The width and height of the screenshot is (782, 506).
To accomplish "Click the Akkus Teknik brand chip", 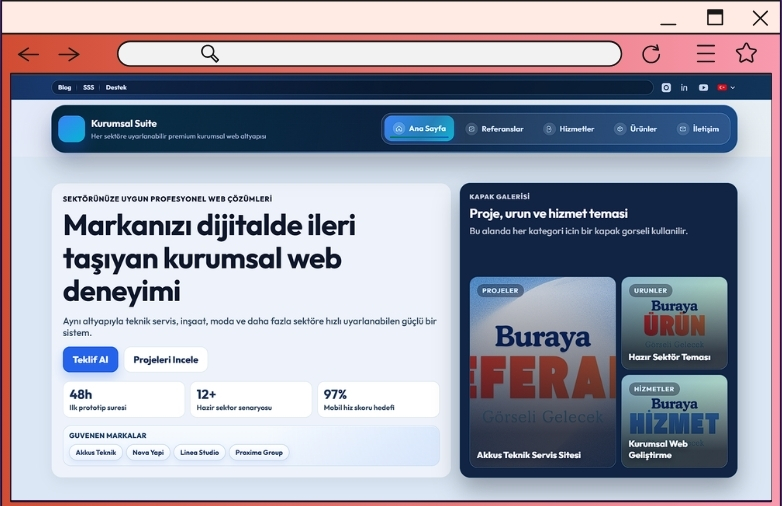I will (x=96, y=453).
